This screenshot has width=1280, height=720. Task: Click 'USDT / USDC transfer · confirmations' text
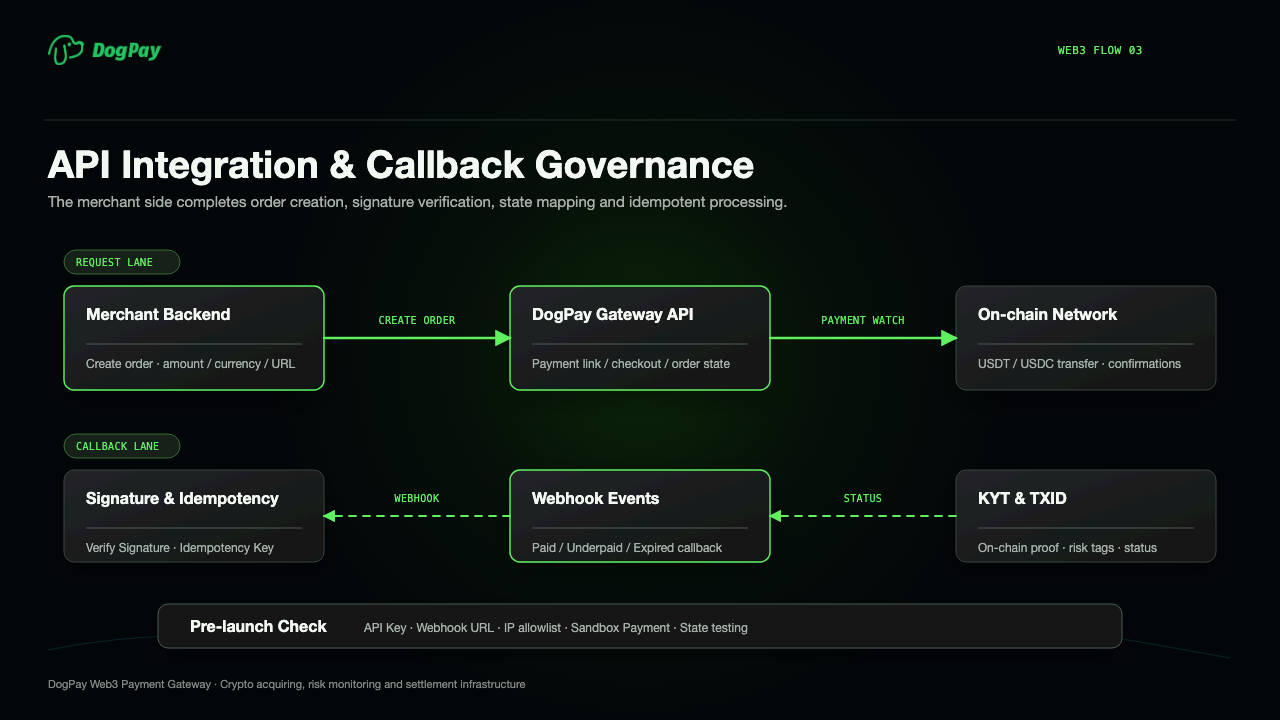(1079, 364)
